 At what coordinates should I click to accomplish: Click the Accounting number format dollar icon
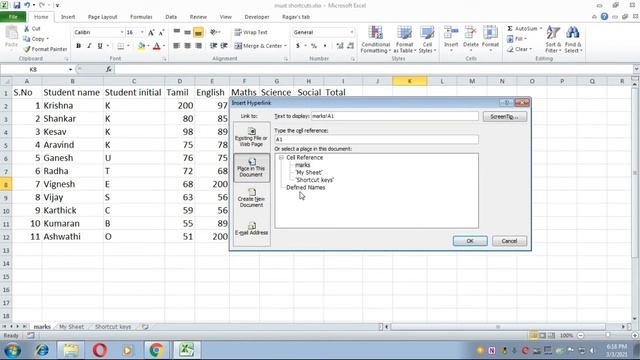point(298,46)
